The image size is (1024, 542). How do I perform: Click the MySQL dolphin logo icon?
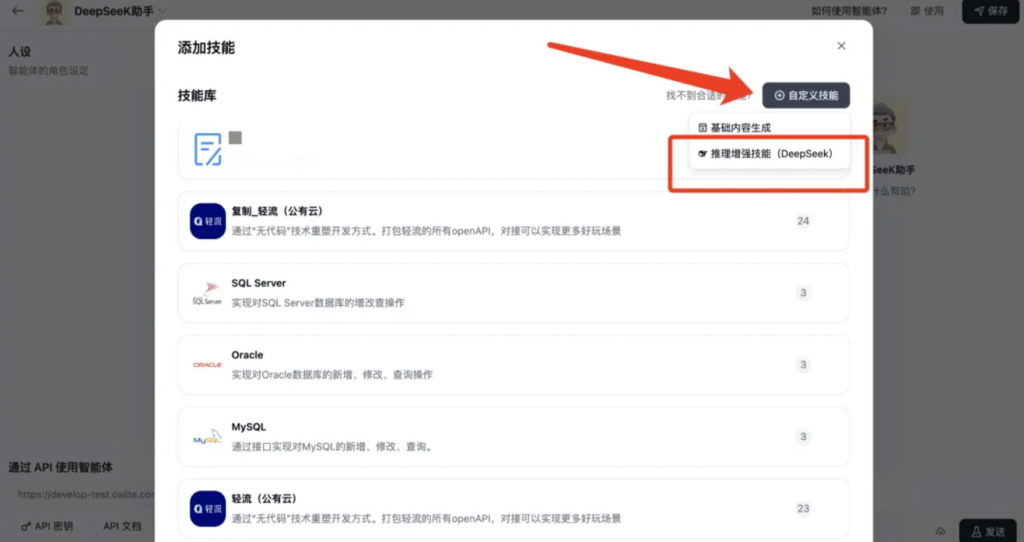pyautogui.click(x=207, y=437)
